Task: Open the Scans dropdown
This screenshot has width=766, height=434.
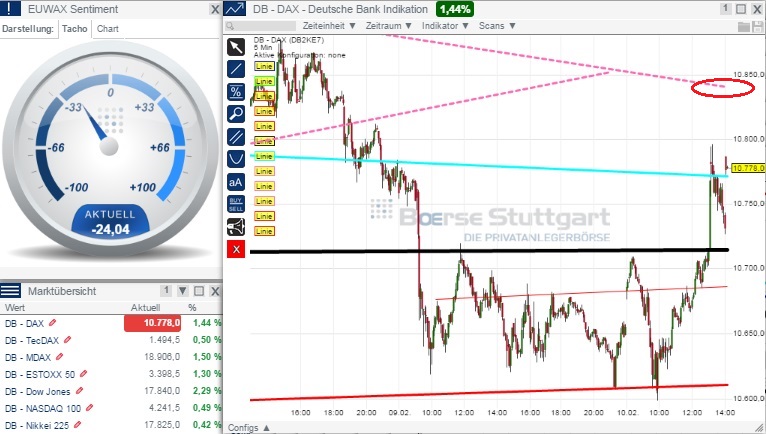Action: point(497,26)
